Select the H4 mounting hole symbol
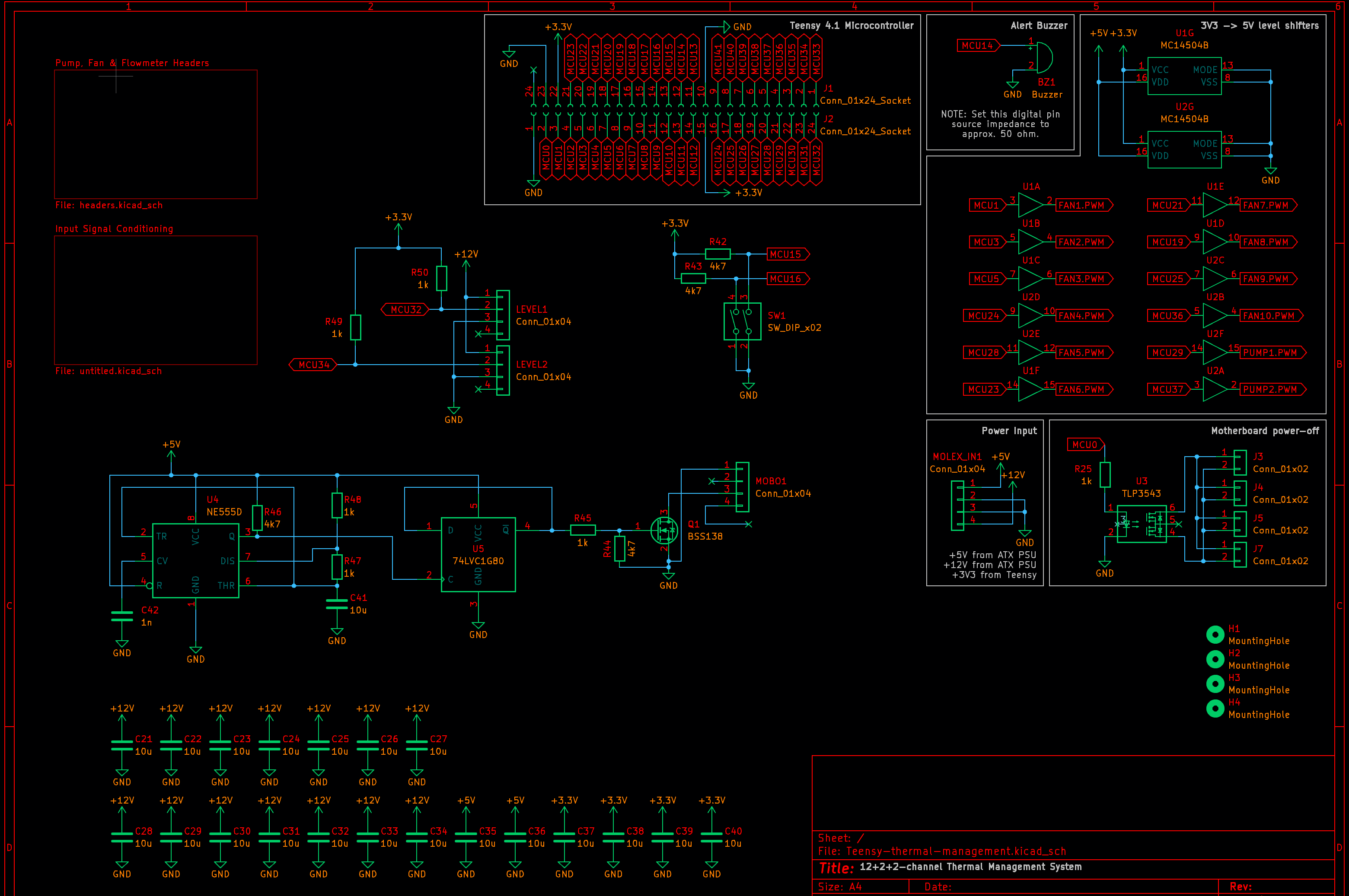 pos(1215,708)
